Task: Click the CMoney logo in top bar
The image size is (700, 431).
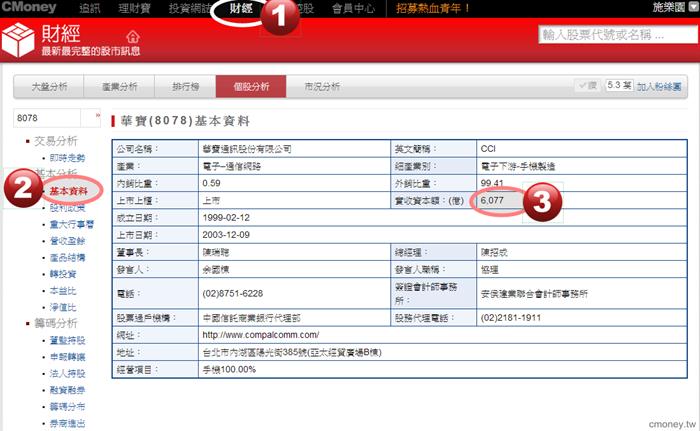Action: pyautogui.click(x=29, y=8)
